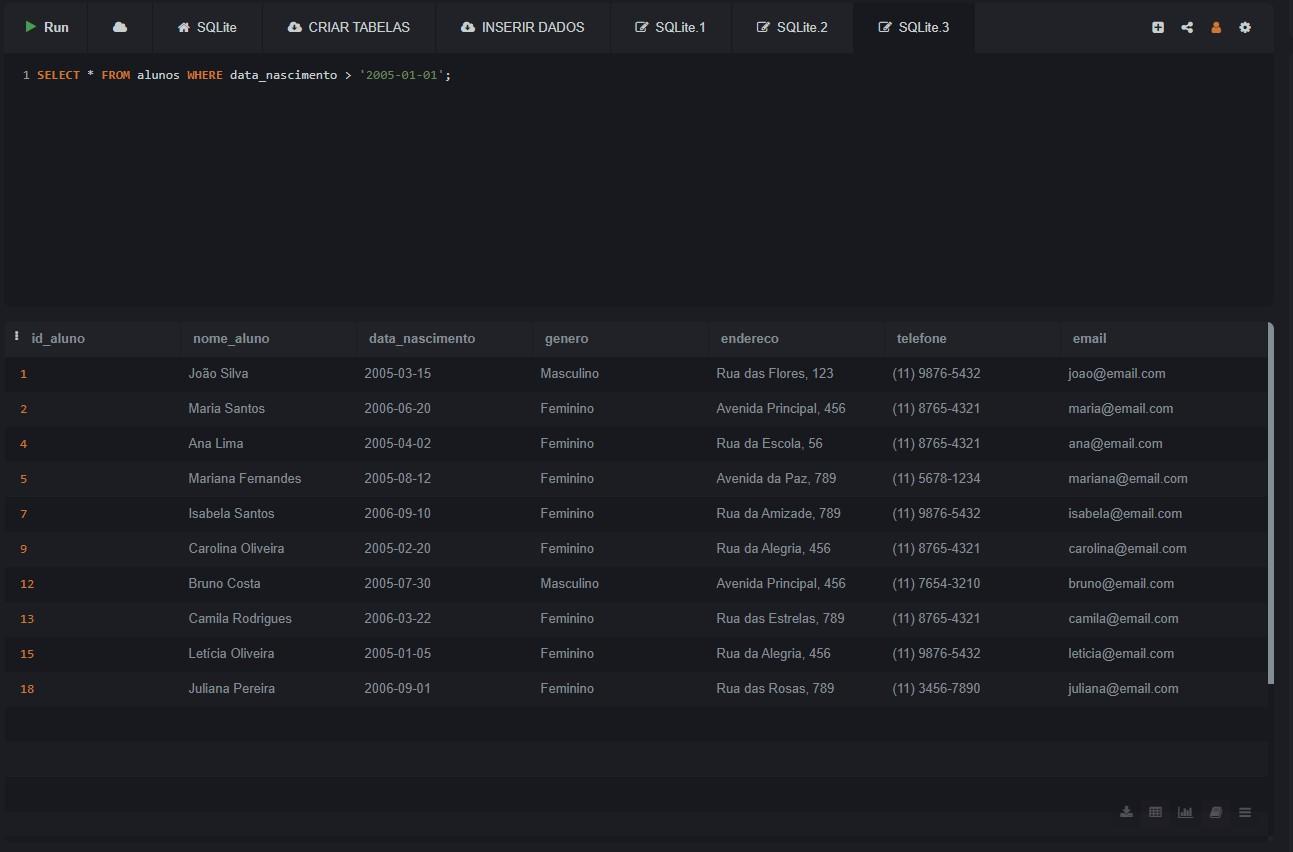Viewport: 1293px width, 852px height.
Task: Select the cell Mariana Fernandes
Action: coord(245,478)
